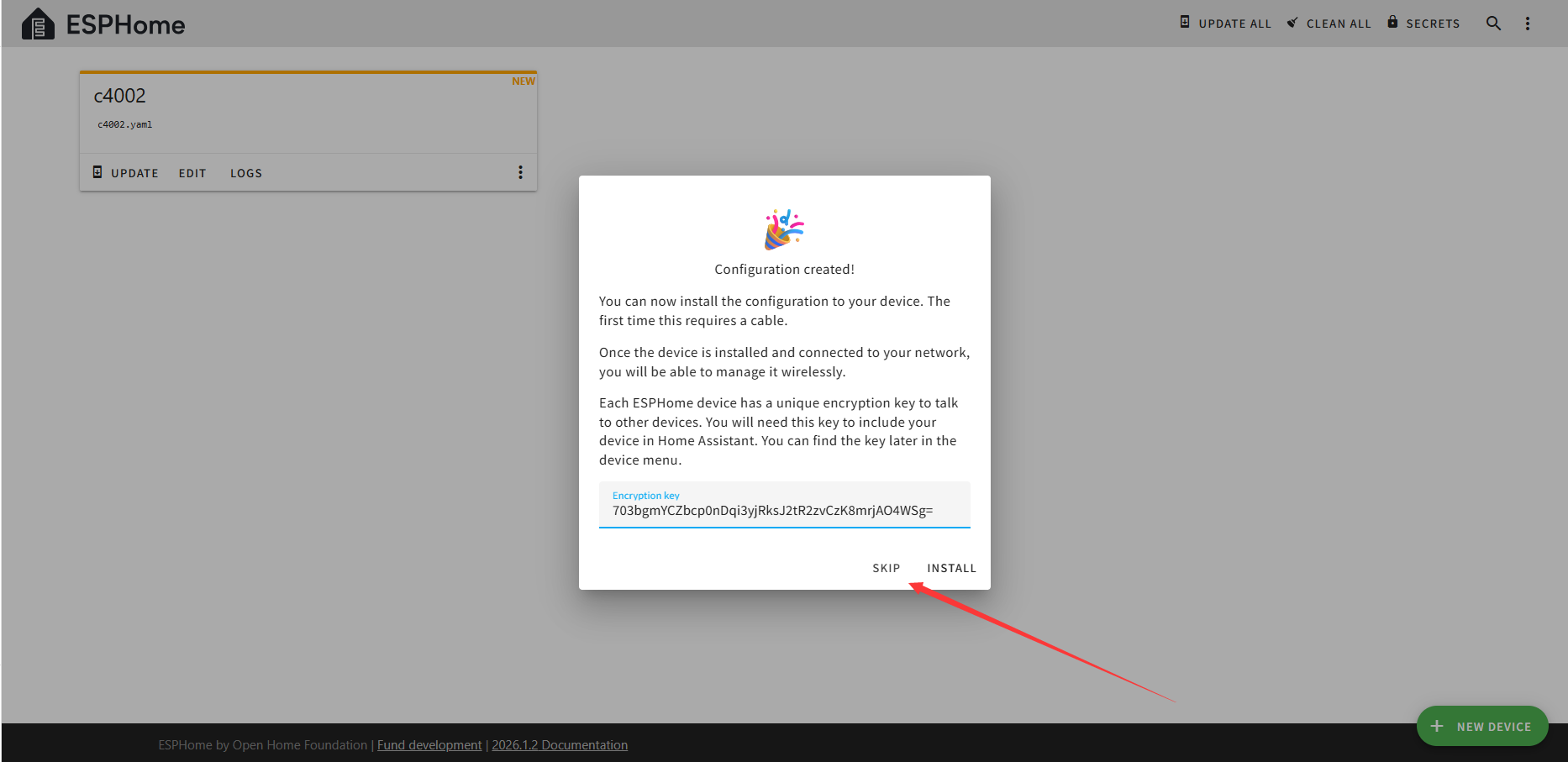Screen dimensions: 1568x762
Task: Click the update icon on c4002 card
Action: click(97, 172)
